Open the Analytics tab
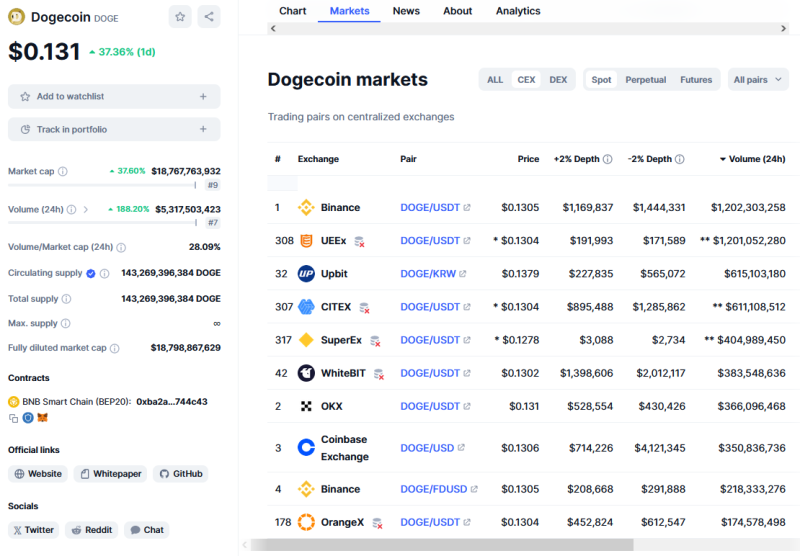800x556 pixels. (518, 11)
